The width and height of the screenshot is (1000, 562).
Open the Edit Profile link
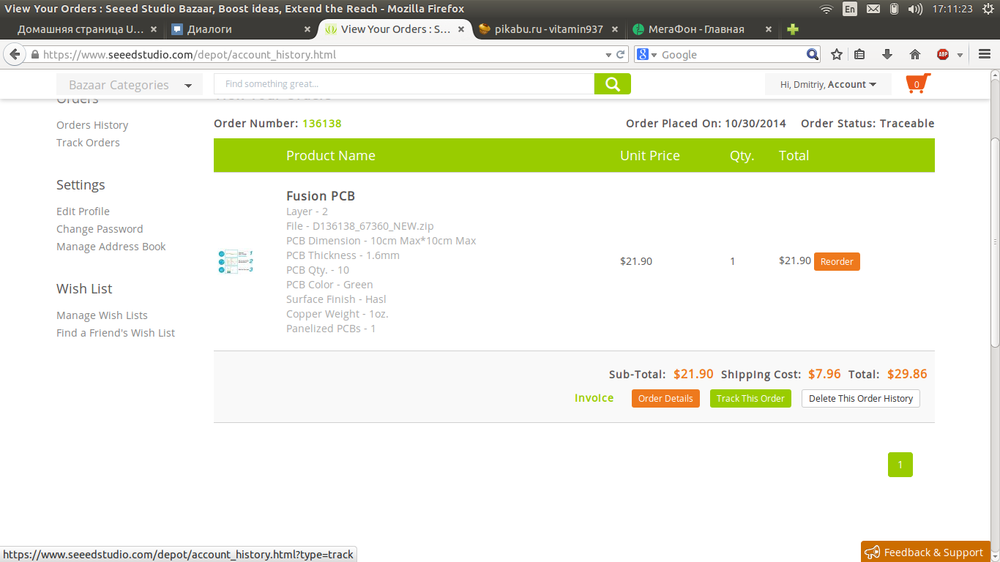(83, 211)
